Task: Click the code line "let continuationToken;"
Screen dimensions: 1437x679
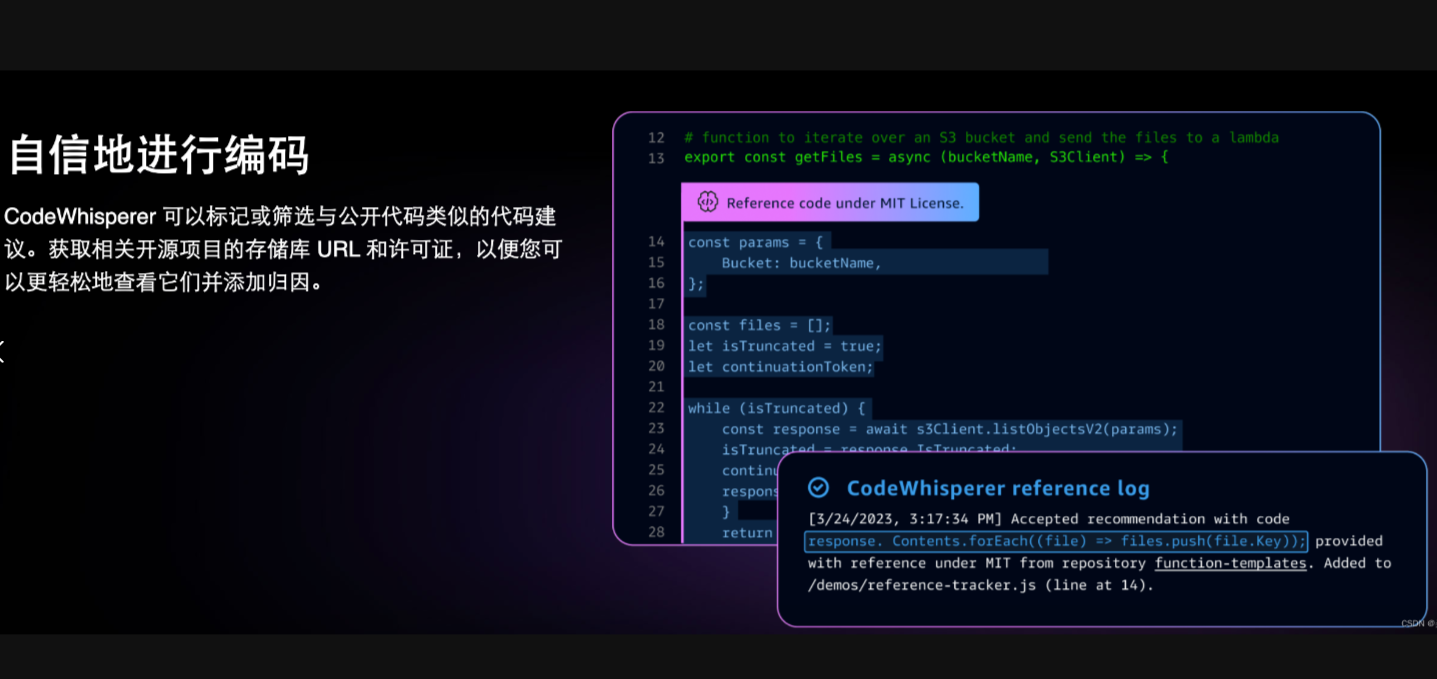Action: coord(781,367)
